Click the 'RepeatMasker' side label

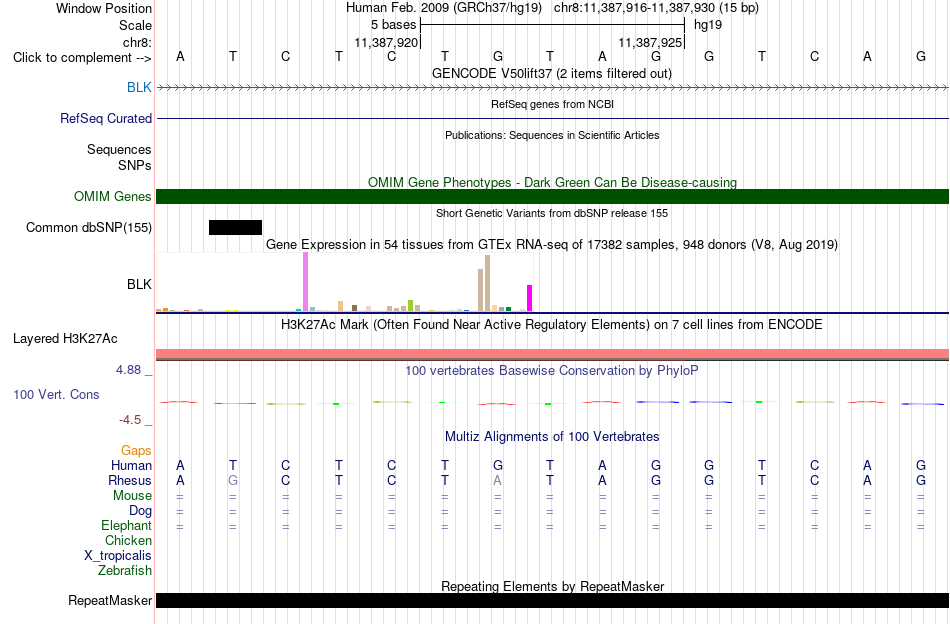pos(110,600)
